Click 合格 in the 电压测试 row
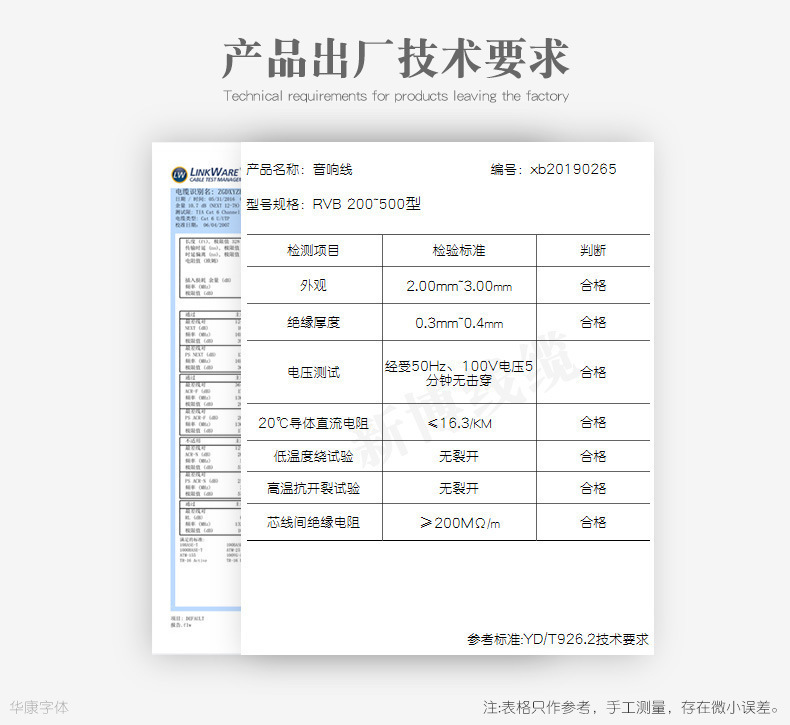The width and height of the screenshot is (790, 725). pyautogui.click(x=593, y=373)
